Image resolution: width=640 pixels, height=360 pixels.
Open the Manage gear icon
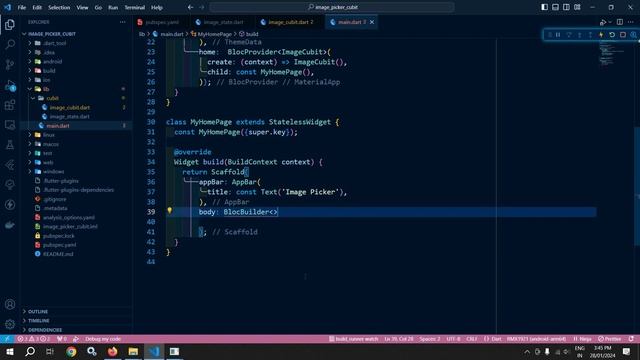10,324
